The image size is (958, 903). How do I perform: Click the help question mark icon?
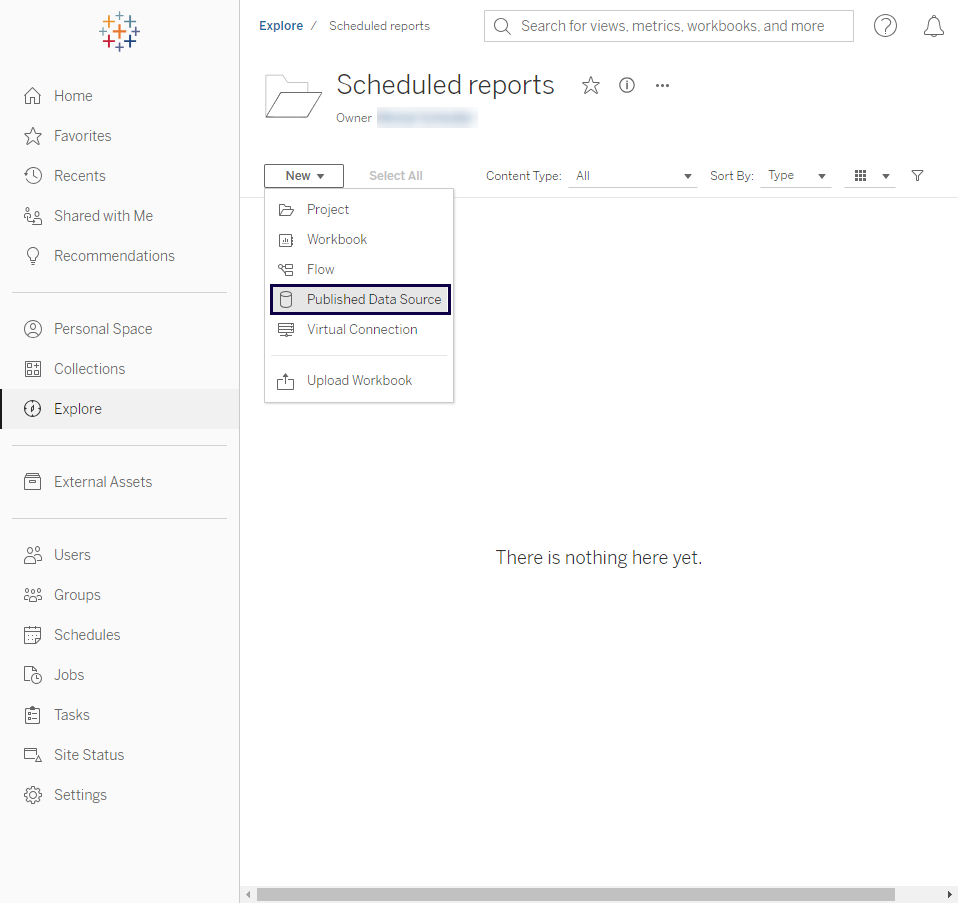pos(885,26)
